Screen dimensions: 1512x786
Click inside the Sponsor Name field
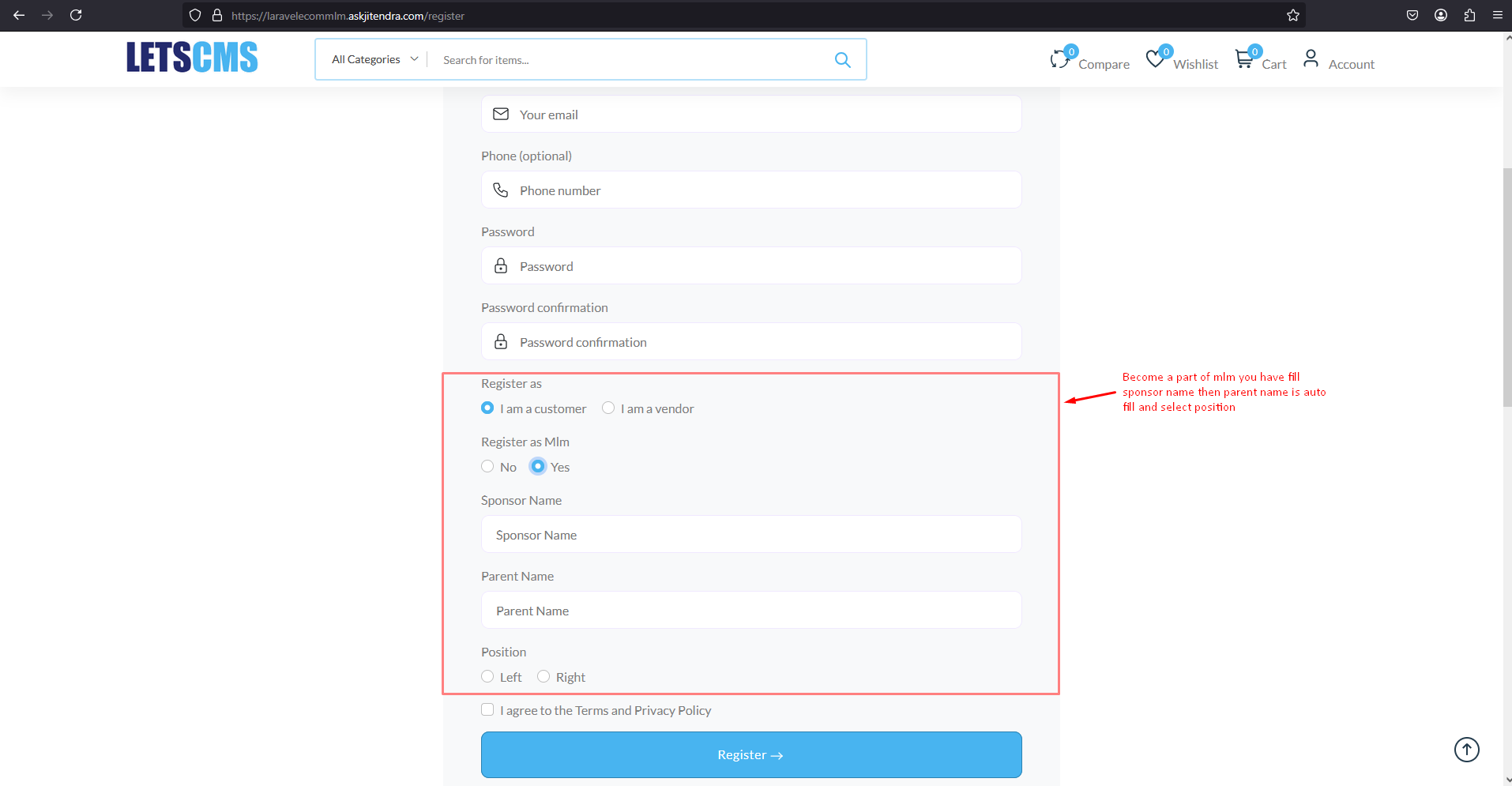coord(750,534)
